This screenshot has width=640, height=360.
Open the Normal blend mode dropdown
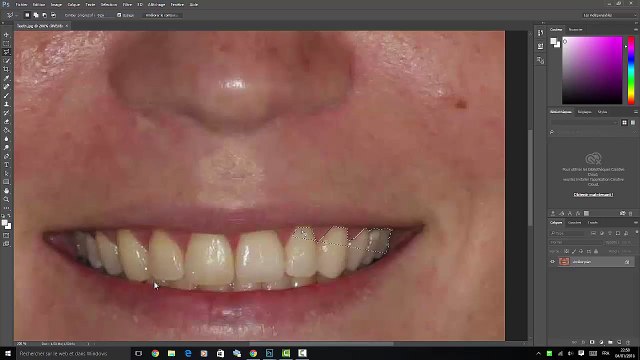[576, 242]
